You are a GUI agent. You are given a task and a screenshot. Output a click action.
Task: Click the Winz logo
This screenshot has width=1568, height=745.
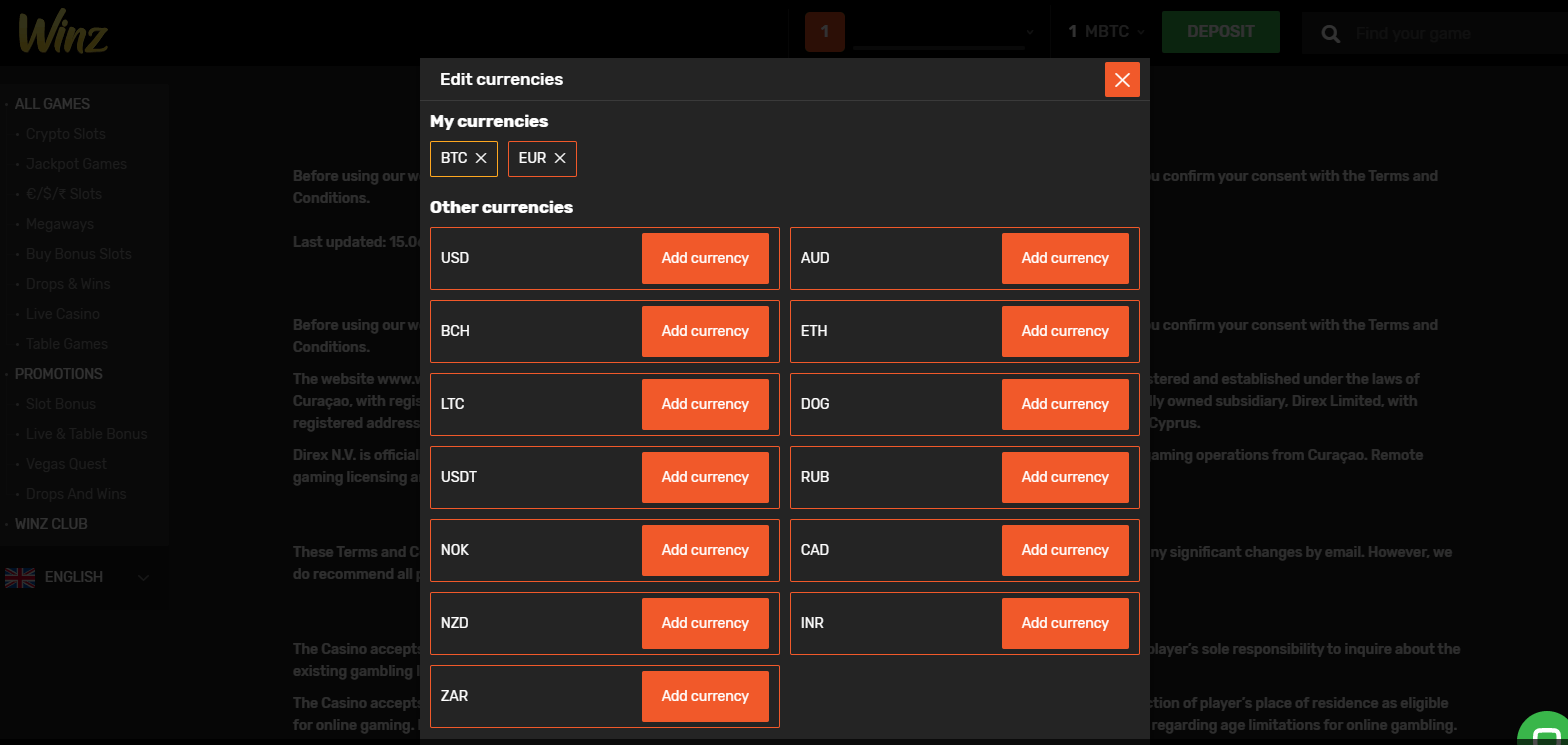pos(63,33)
